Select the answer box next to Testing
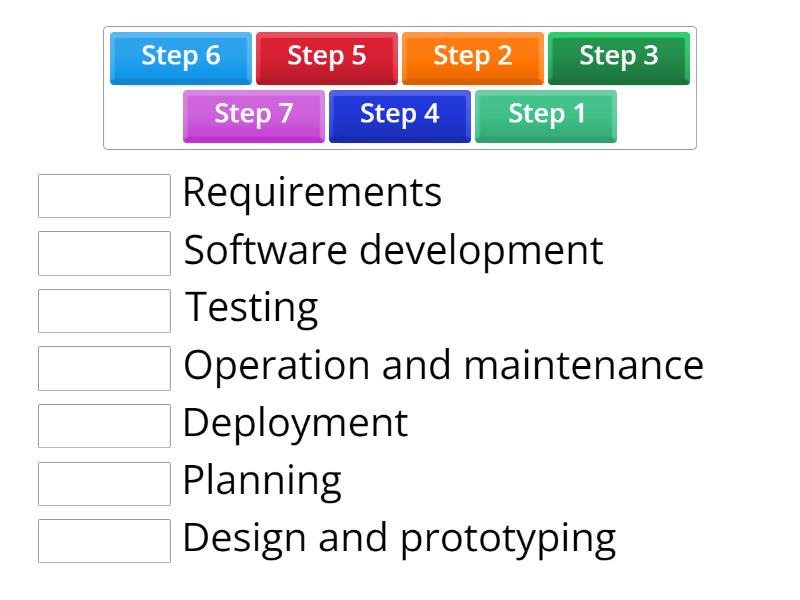Viewport: 800px width, 600px height. click(104, 311)
